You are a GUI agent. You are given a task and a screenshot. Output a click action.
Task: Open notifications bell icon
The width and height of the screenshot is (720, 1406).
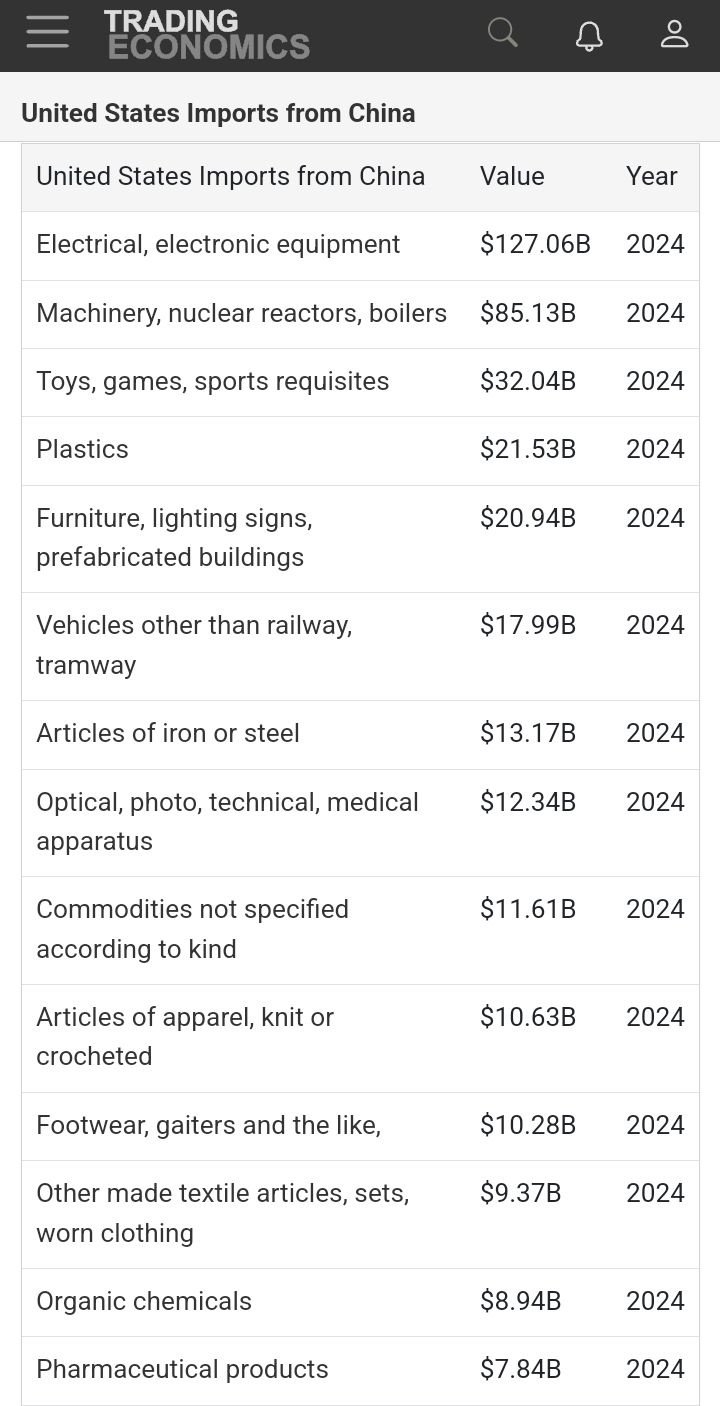589,34
